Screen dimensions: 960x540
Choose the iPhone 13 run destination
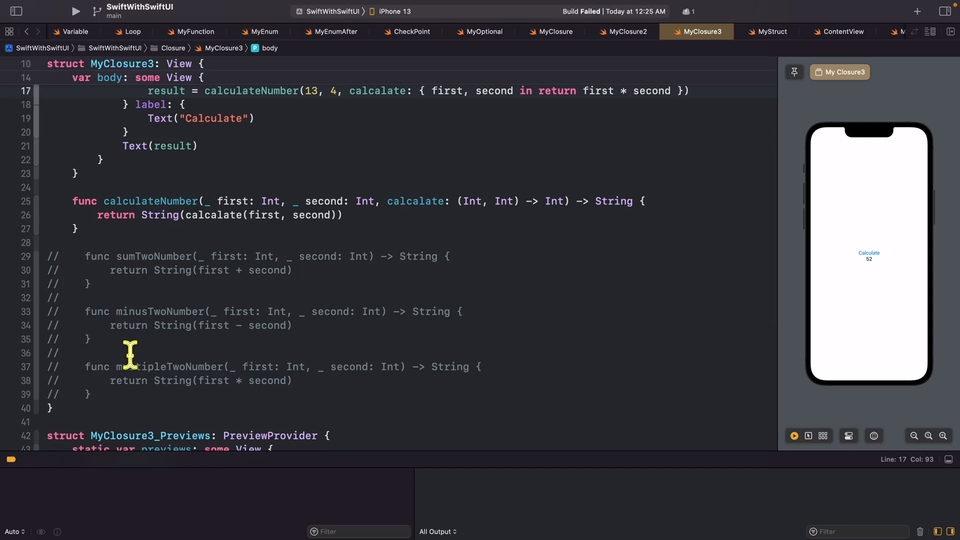(x=390, y=11)
